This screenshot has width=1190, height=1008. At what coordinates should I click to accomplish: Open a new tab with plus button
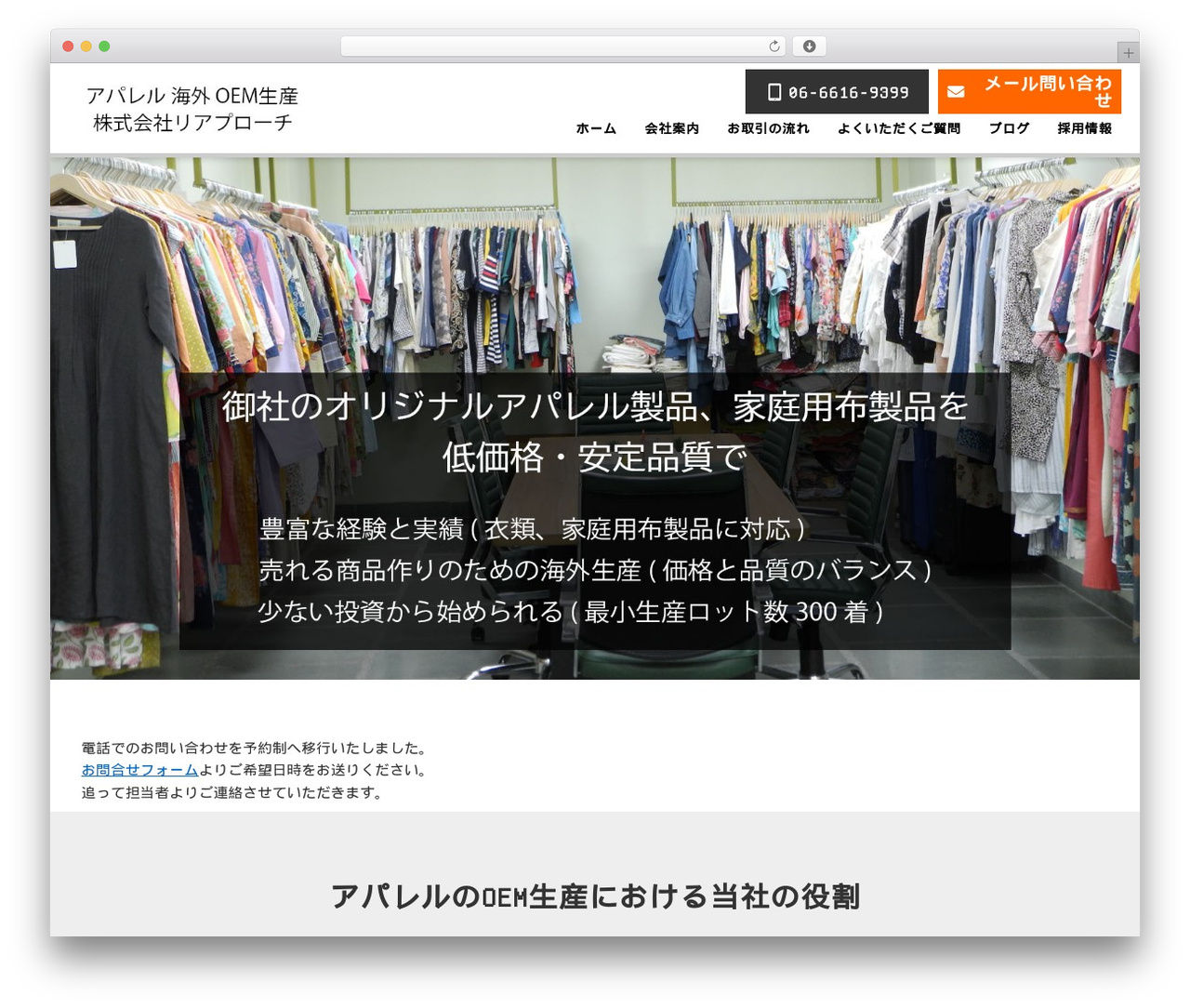coord(1129,53)
